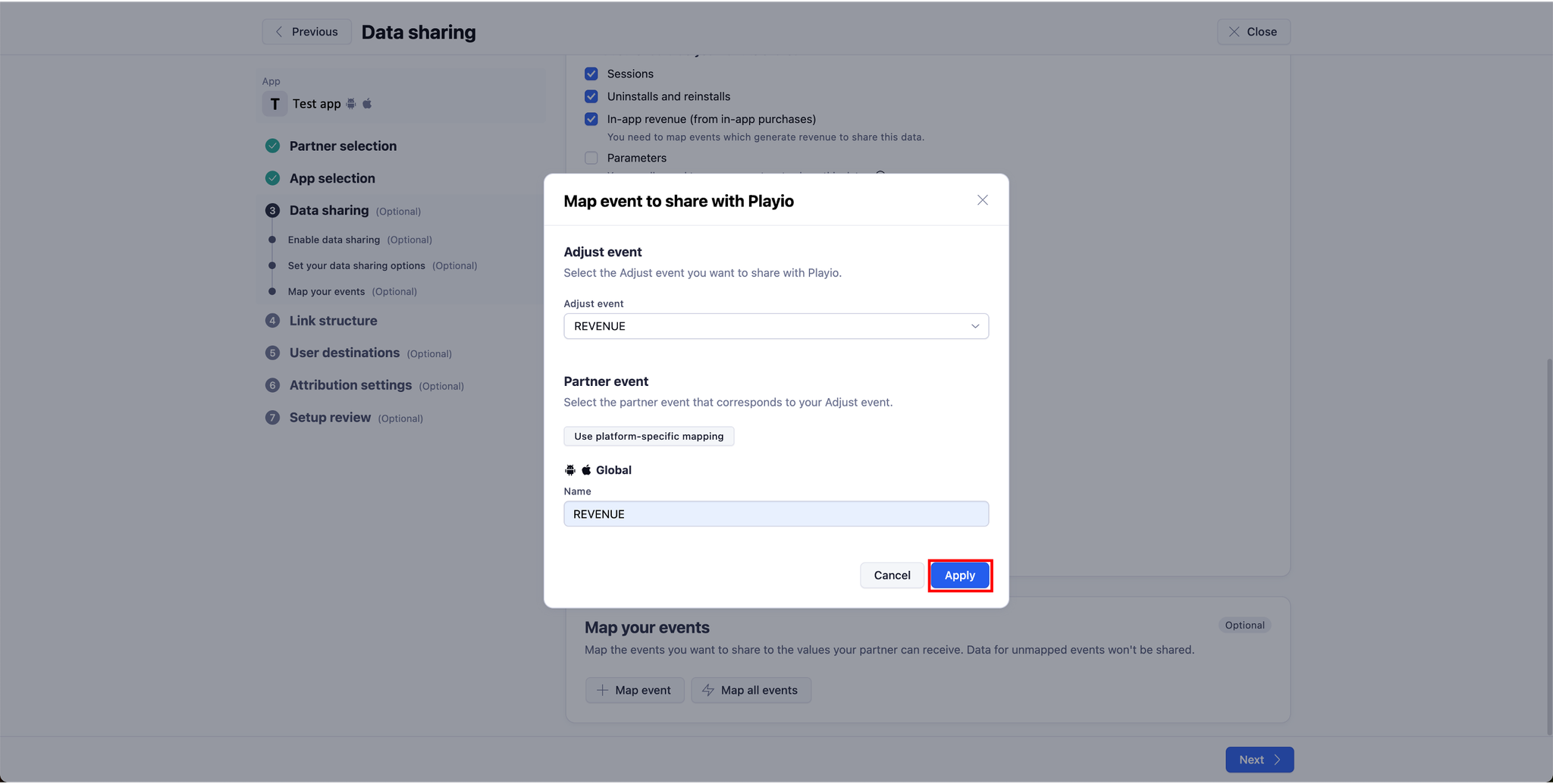Screen dimensions: 1553x784
Task: Click the step 4 number badge
Action: click(272, 321)
